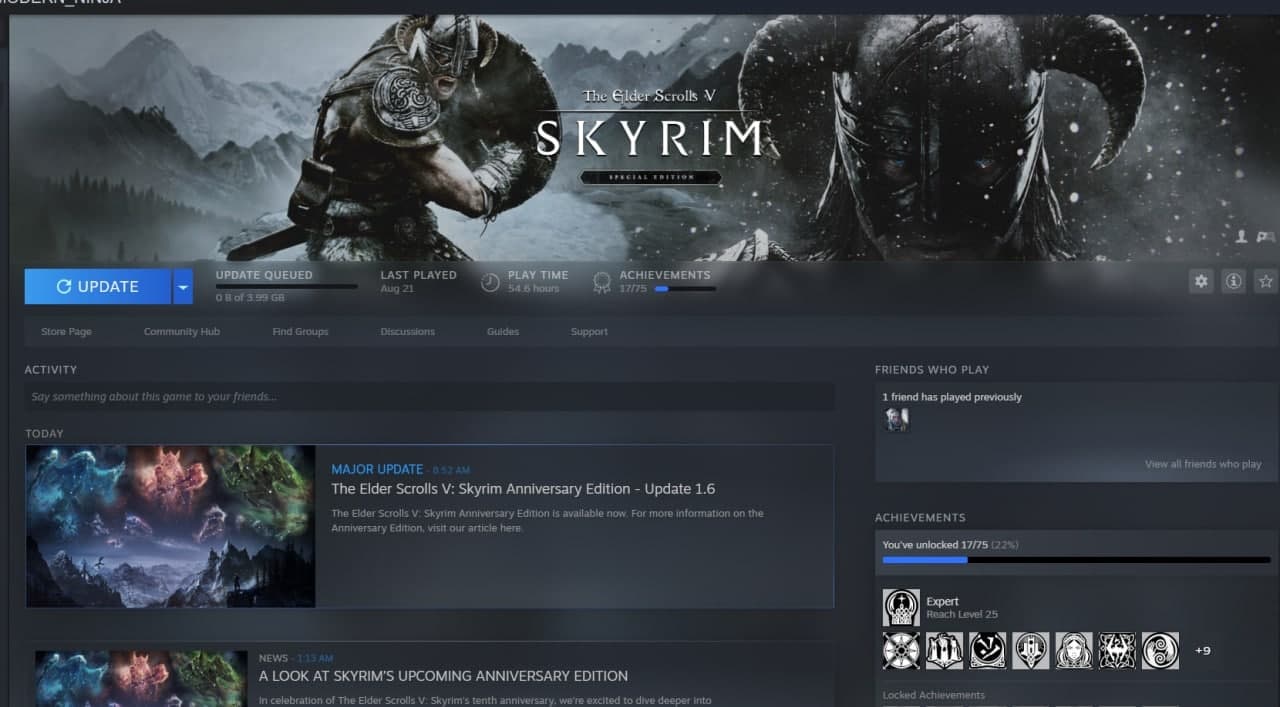
Task: Click the '0 B of 3.99 GB' text
Action: coord(250,298)
